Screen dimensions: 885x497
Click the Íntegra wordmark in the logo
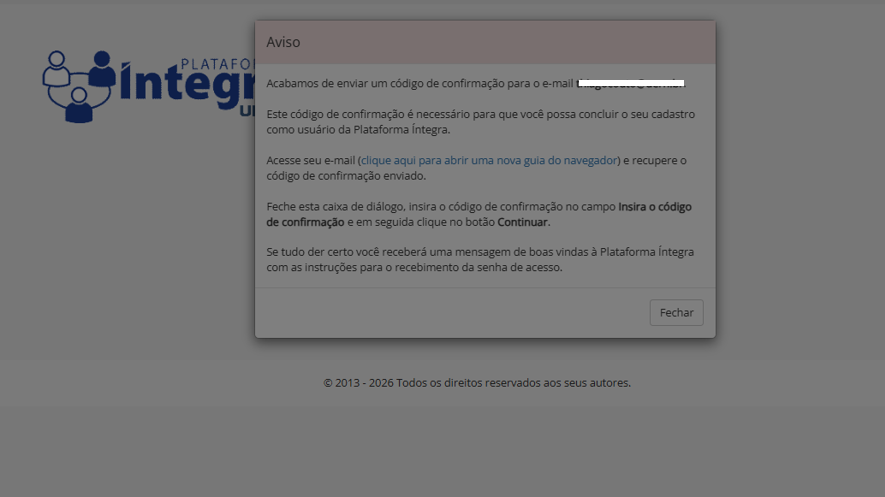[187, 87]
